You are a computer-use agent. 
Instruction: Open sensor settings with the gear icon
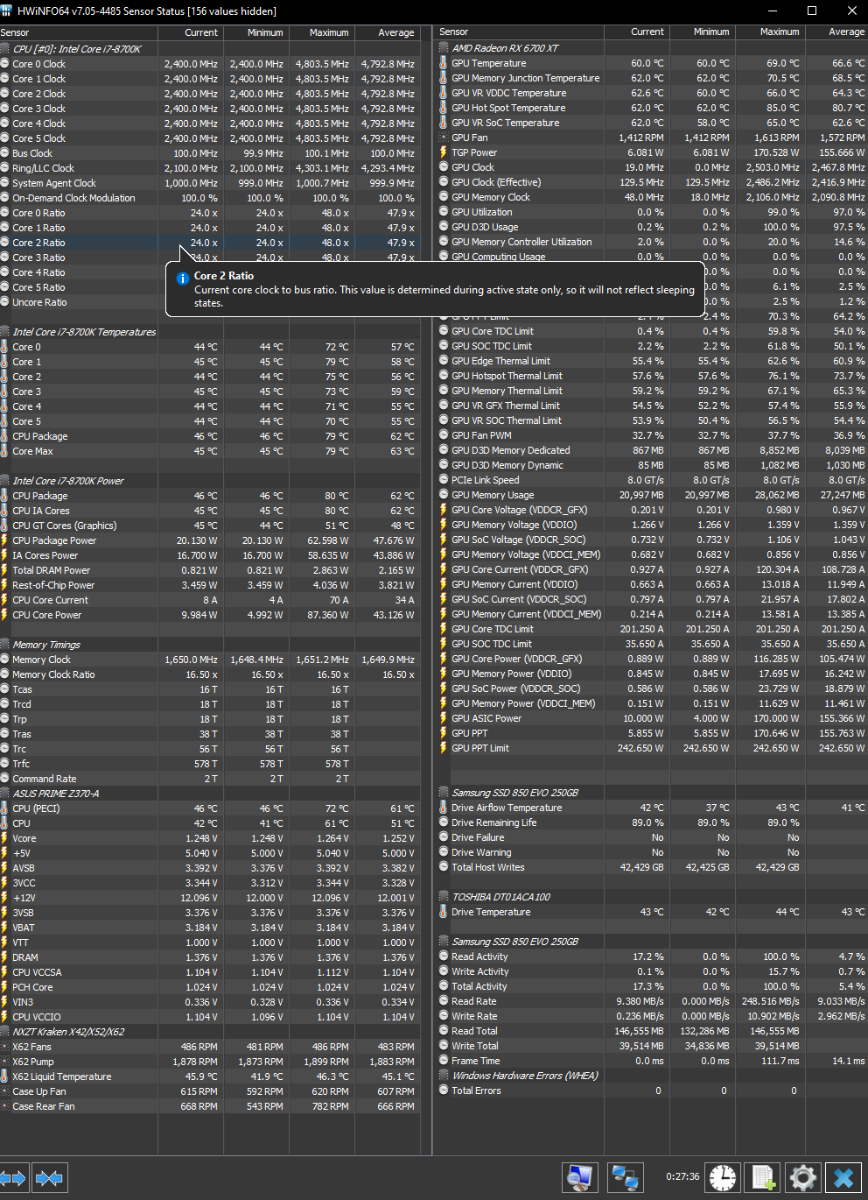(x=802, y=1177)
